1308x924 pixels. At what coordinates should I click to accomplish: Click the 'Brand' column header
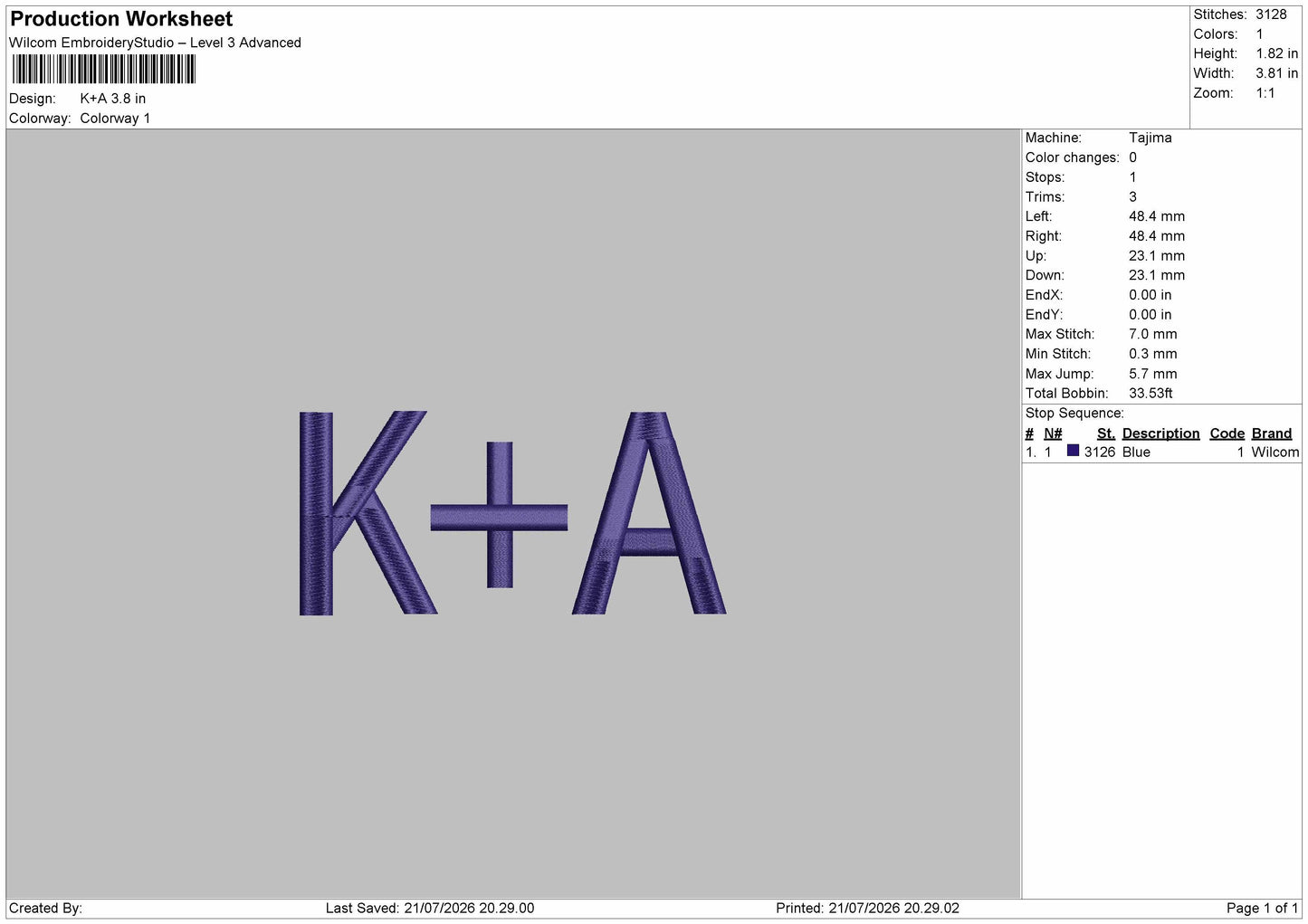click(x=1272, y=433)
